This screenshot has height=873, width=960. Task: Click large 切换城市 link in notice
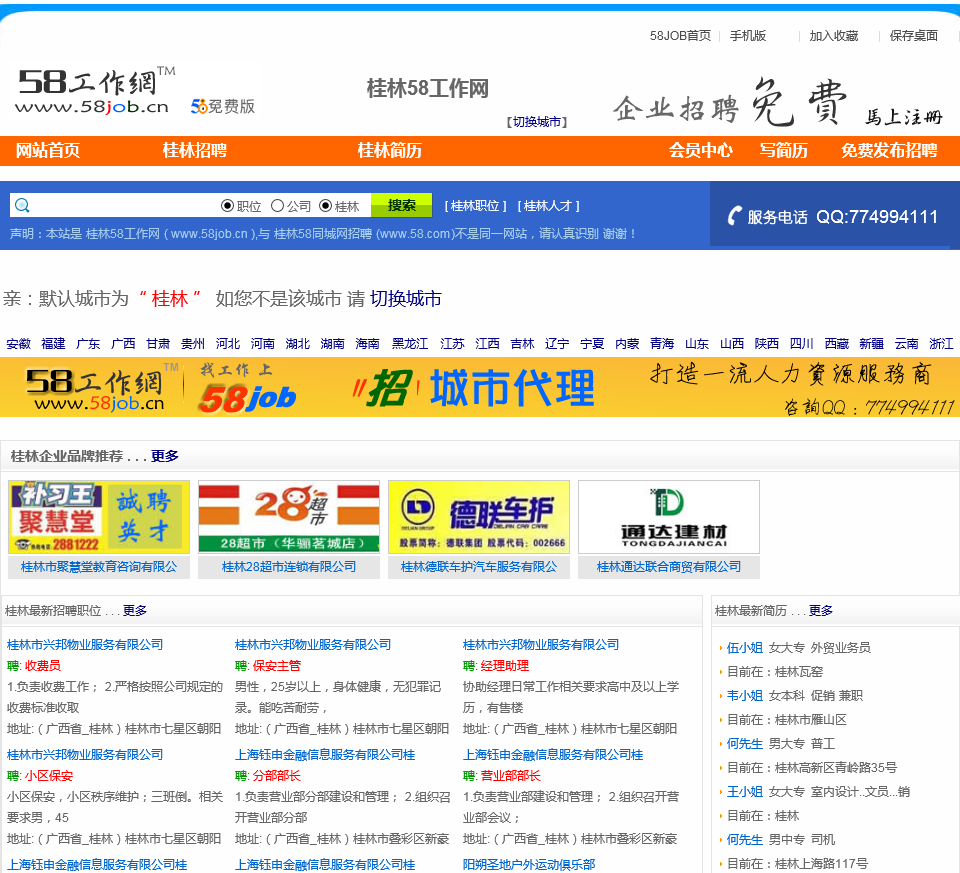pyautogui.click(x=405, y=299)
